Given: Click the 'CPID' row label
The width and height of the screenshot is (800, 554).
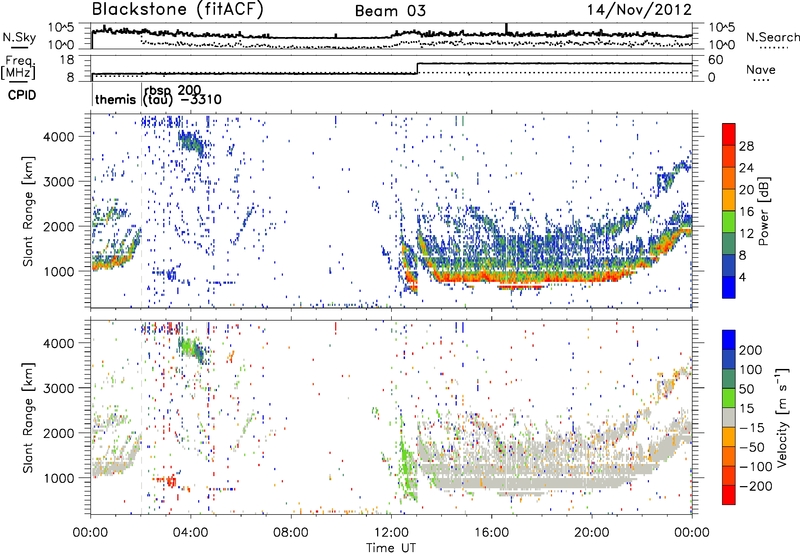Looking at the screenshot, I should (x=22, y=95).
